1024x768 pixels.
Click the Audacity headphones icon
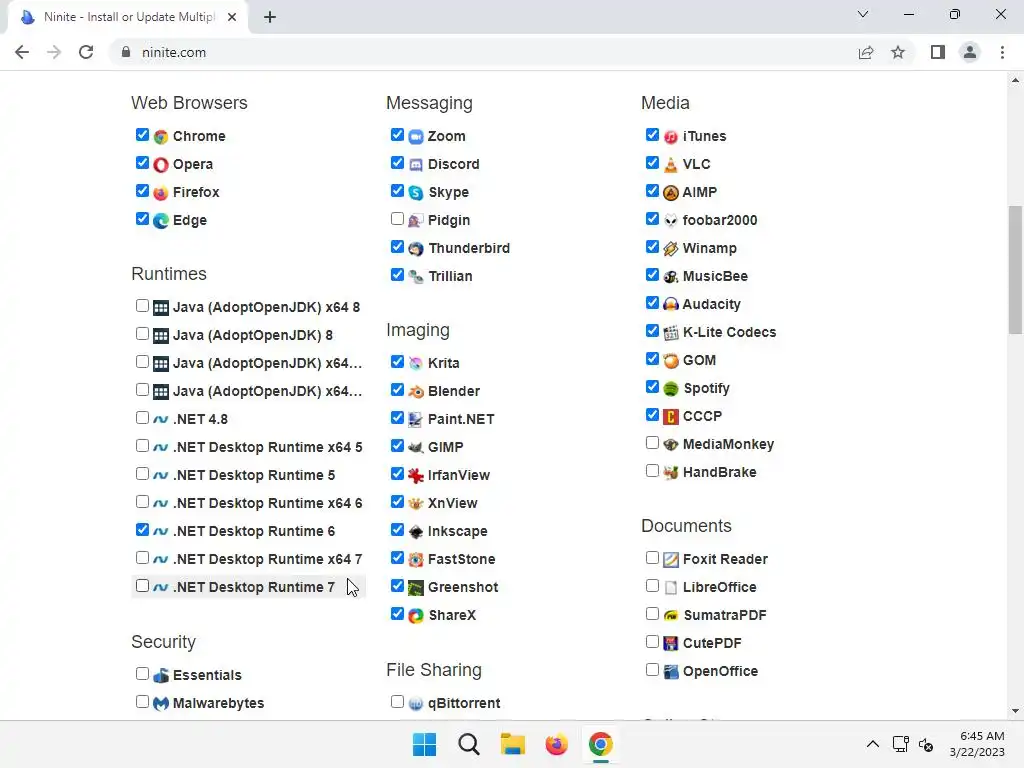point(671,304)
